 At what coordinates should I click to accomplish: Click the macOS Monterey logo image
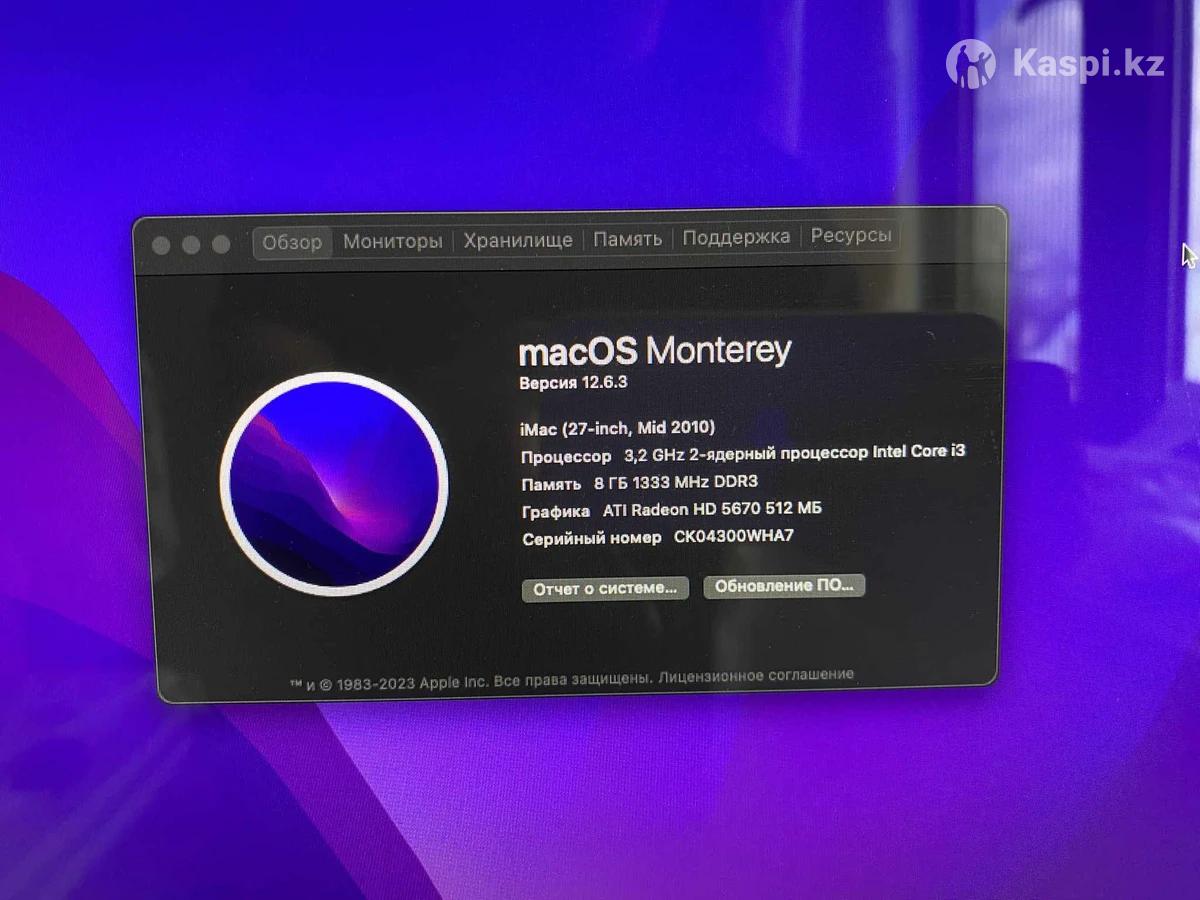pyautogui.click(x=334, y=485)
